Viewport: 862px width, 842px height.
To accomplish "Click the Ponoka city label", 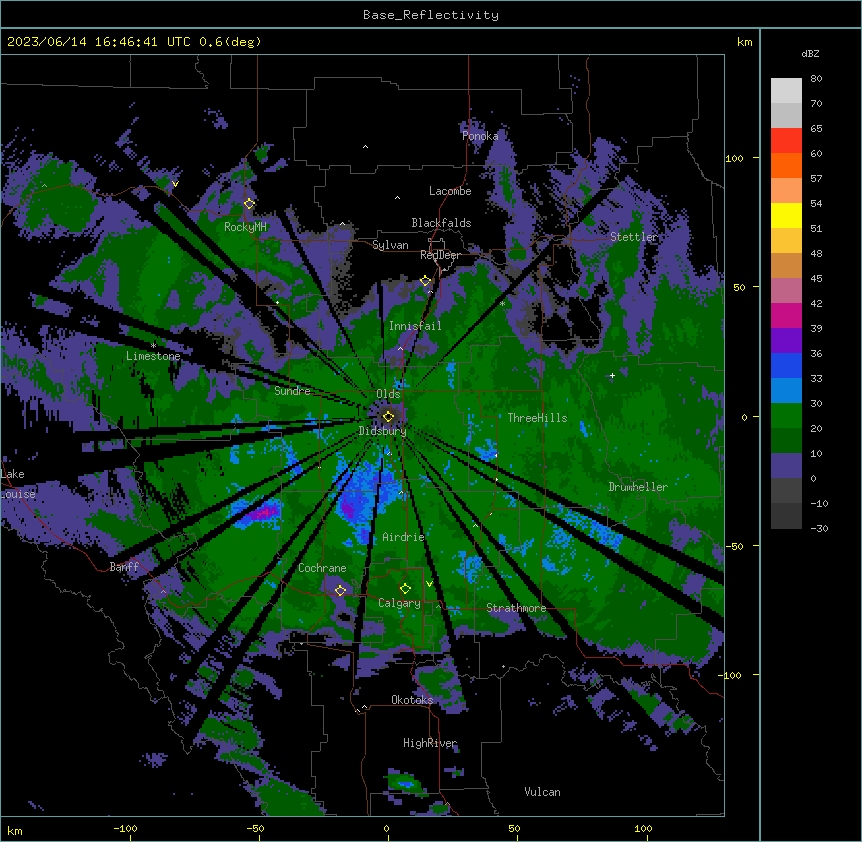I will tap(480, 136).
